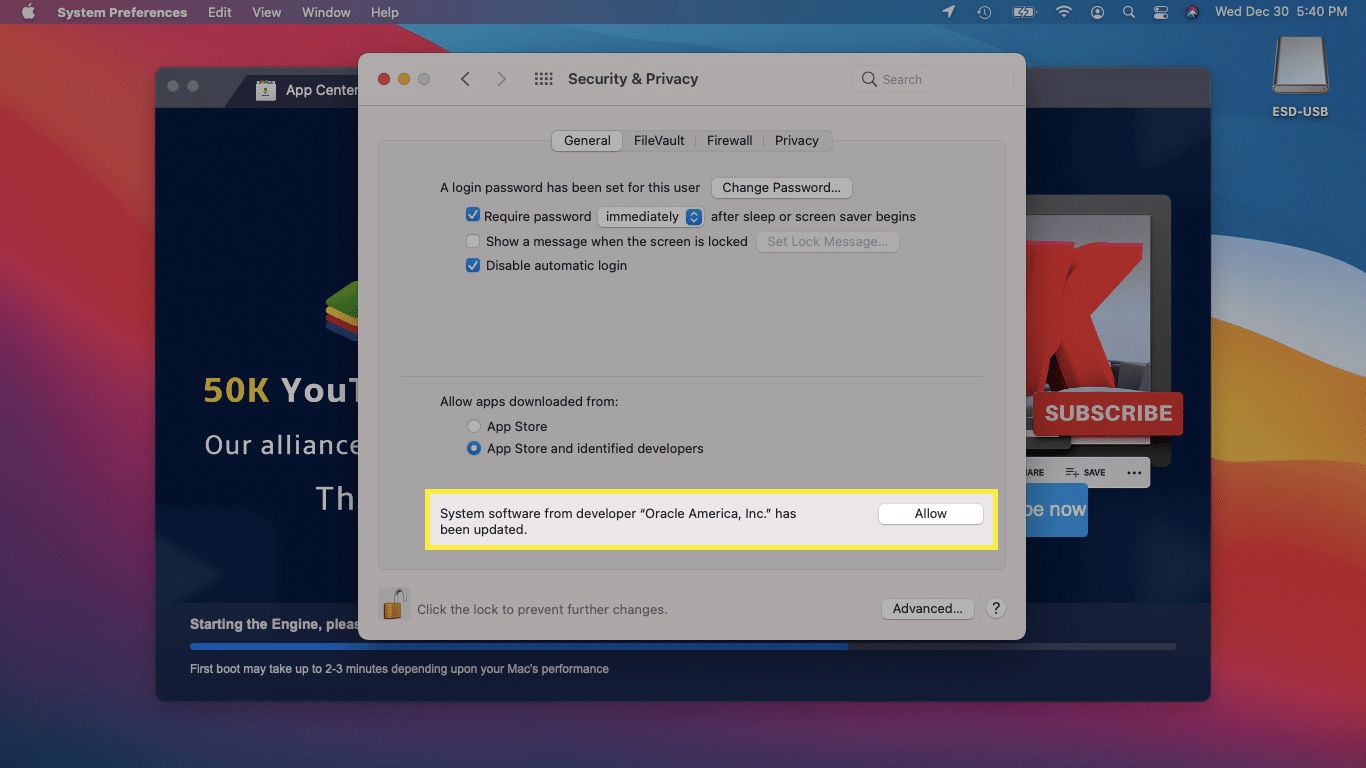Switch to the Privacy tab
Screen dimensions: 1366x768
tap(797, 141)
